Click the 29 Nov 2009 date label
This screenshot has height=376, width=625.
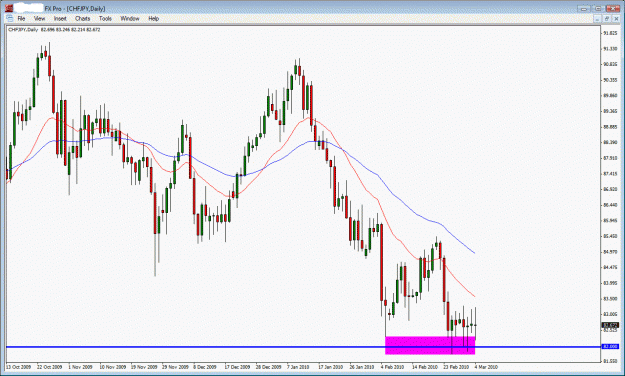pos(175,367)
